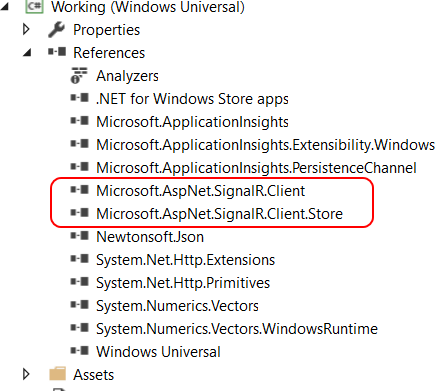Click the reference icon beside Newtonsoft.Json
The width and height of the screenshot is (439, 391).
pyautogui.click(x=80, y=236)
